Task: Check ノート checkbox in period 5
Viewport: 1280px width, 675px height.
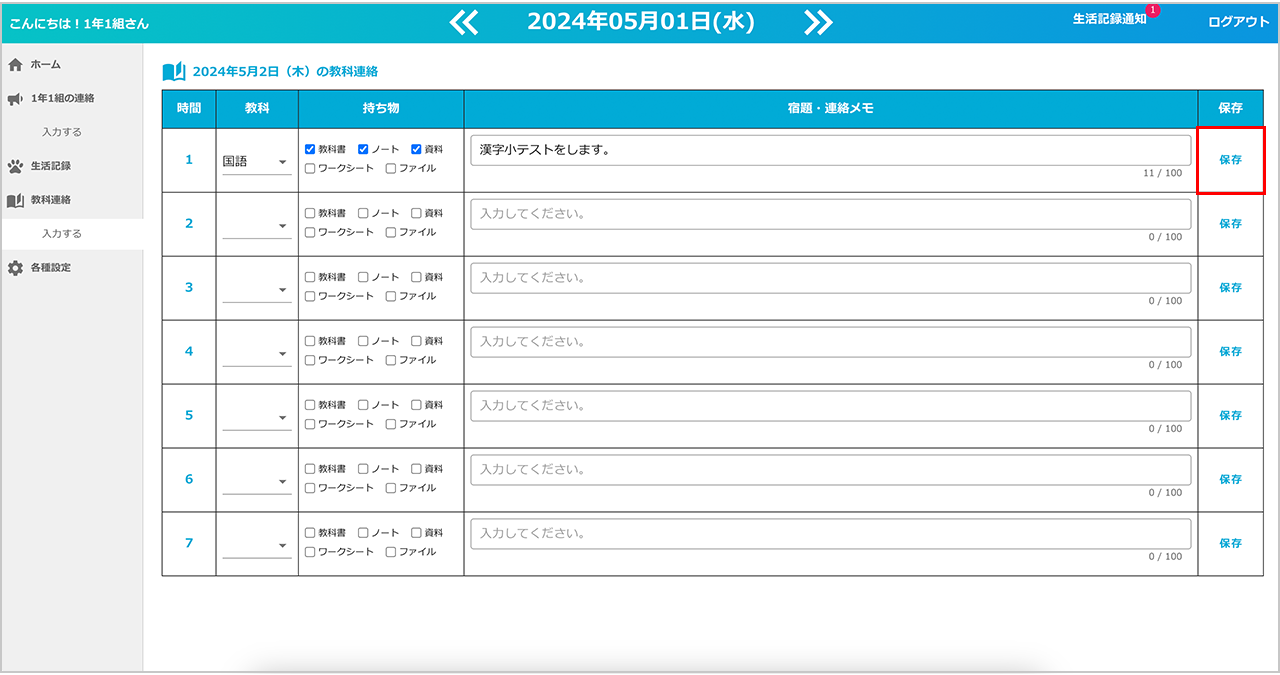Action: click(364, 405)
